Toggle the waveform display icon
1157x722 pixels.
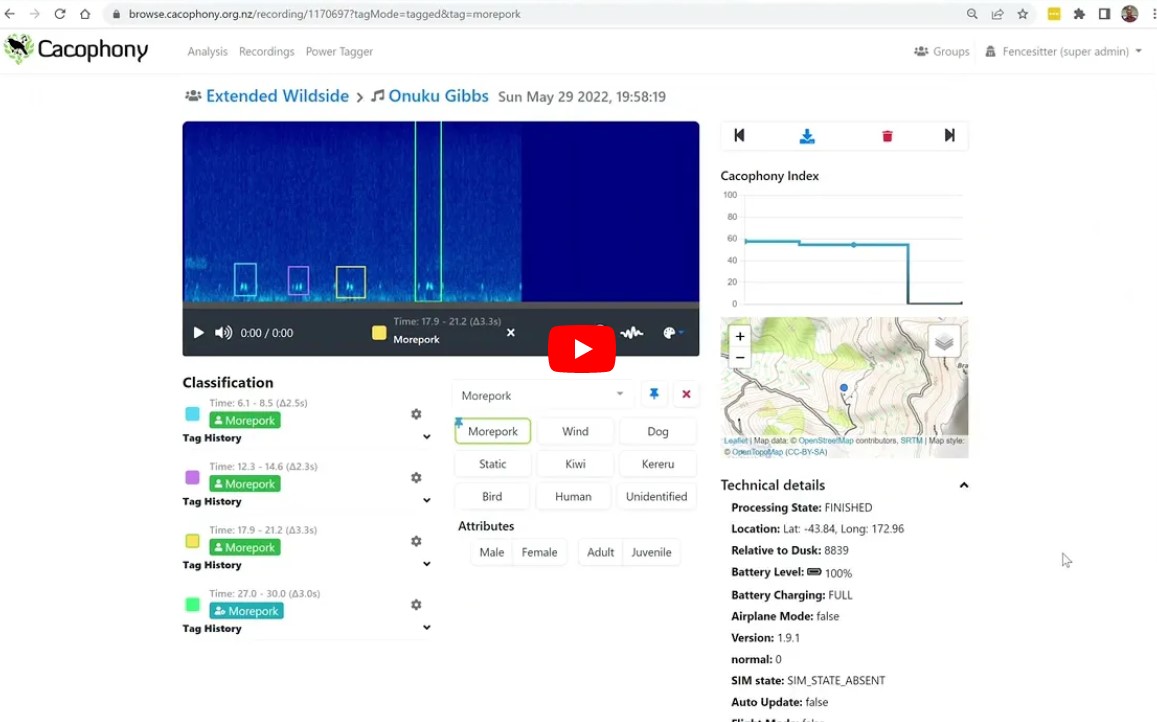631,333
